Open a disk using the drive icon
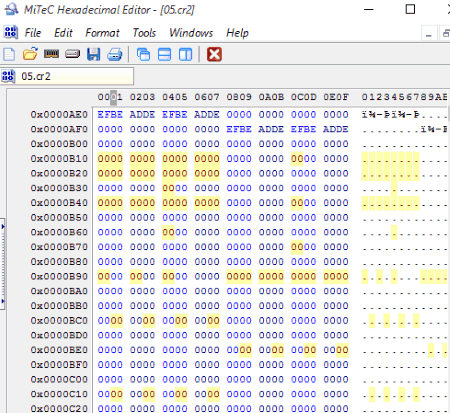Screen dimensions: 450x413 tap(72, 54)
